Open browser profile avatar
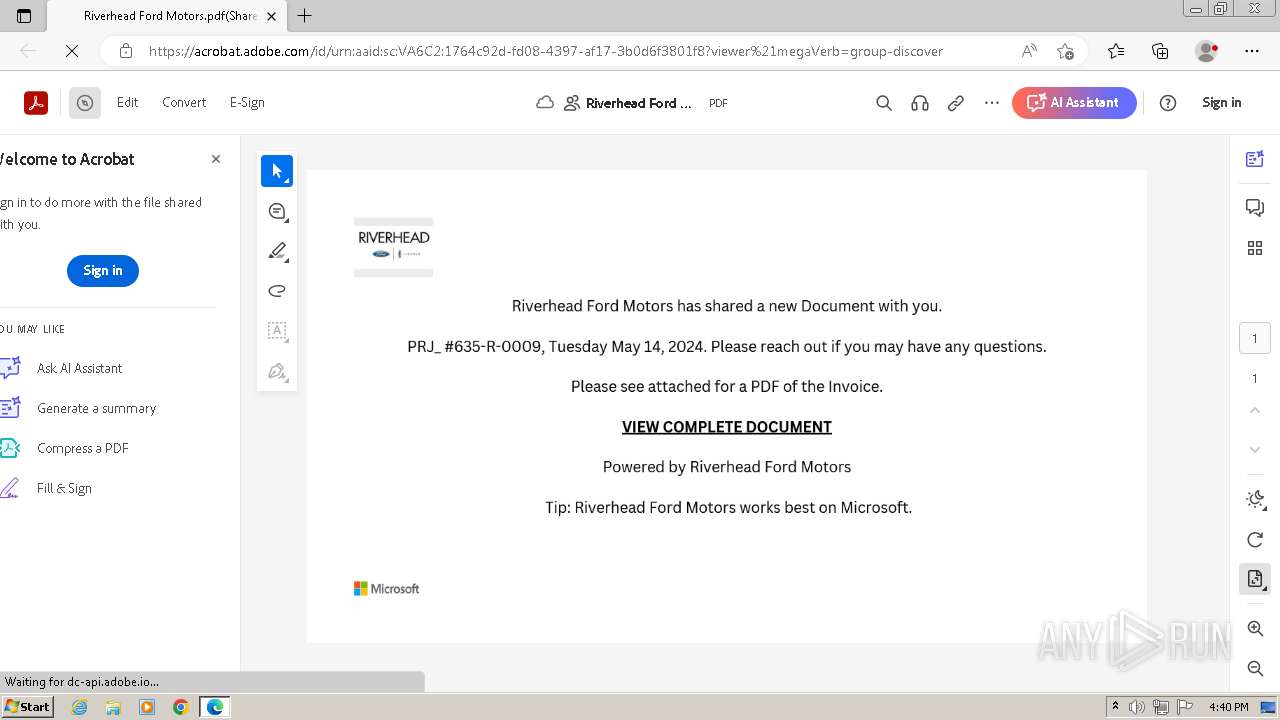 coord(1207,51)
